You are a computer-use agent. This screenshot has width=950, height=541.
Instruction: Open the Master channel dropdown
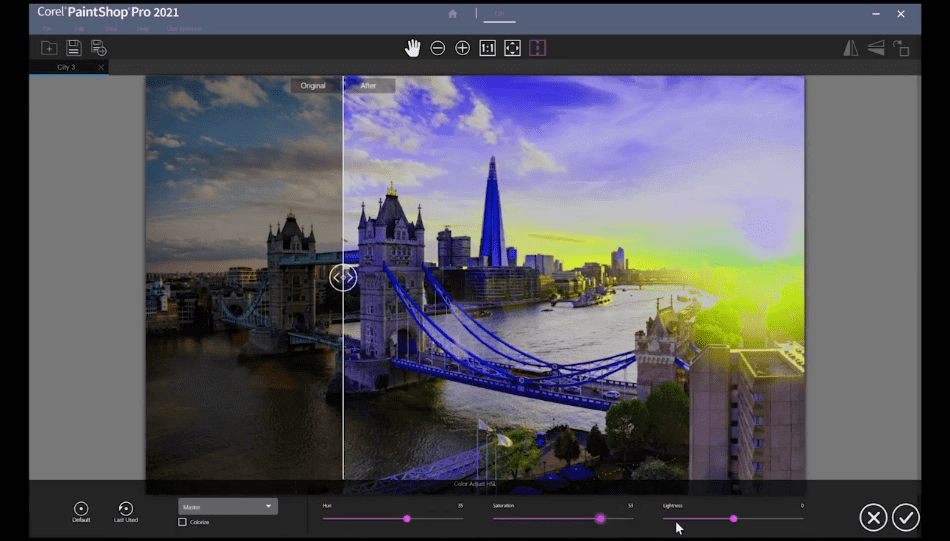(228, 506)
